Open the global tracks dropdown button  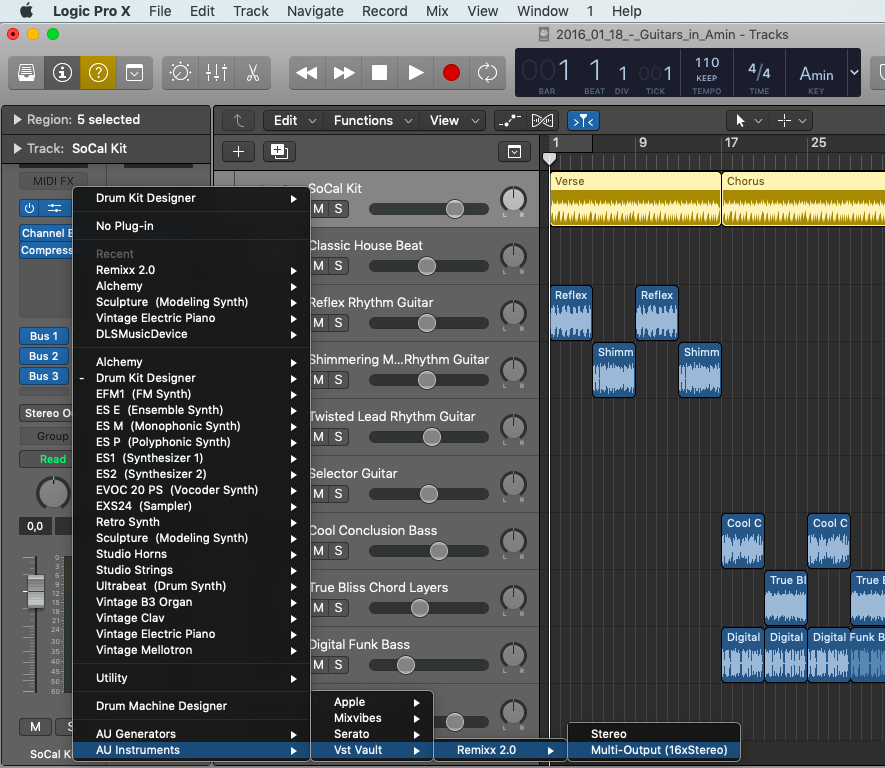(x=514, y=151)
